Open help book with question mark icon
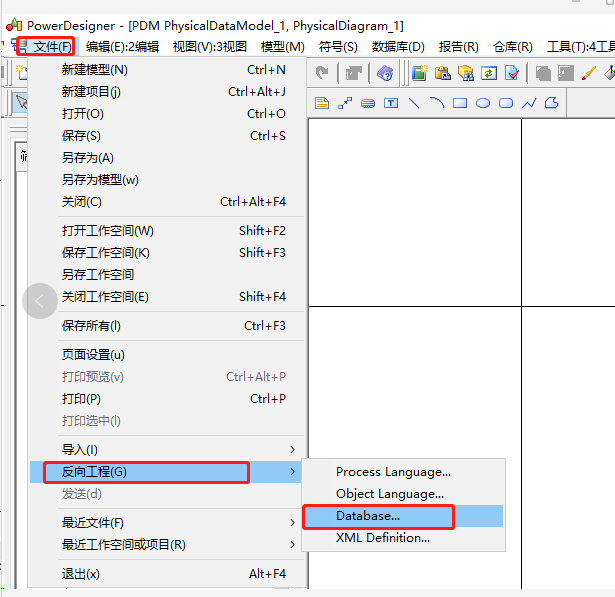 pos(385,73)
